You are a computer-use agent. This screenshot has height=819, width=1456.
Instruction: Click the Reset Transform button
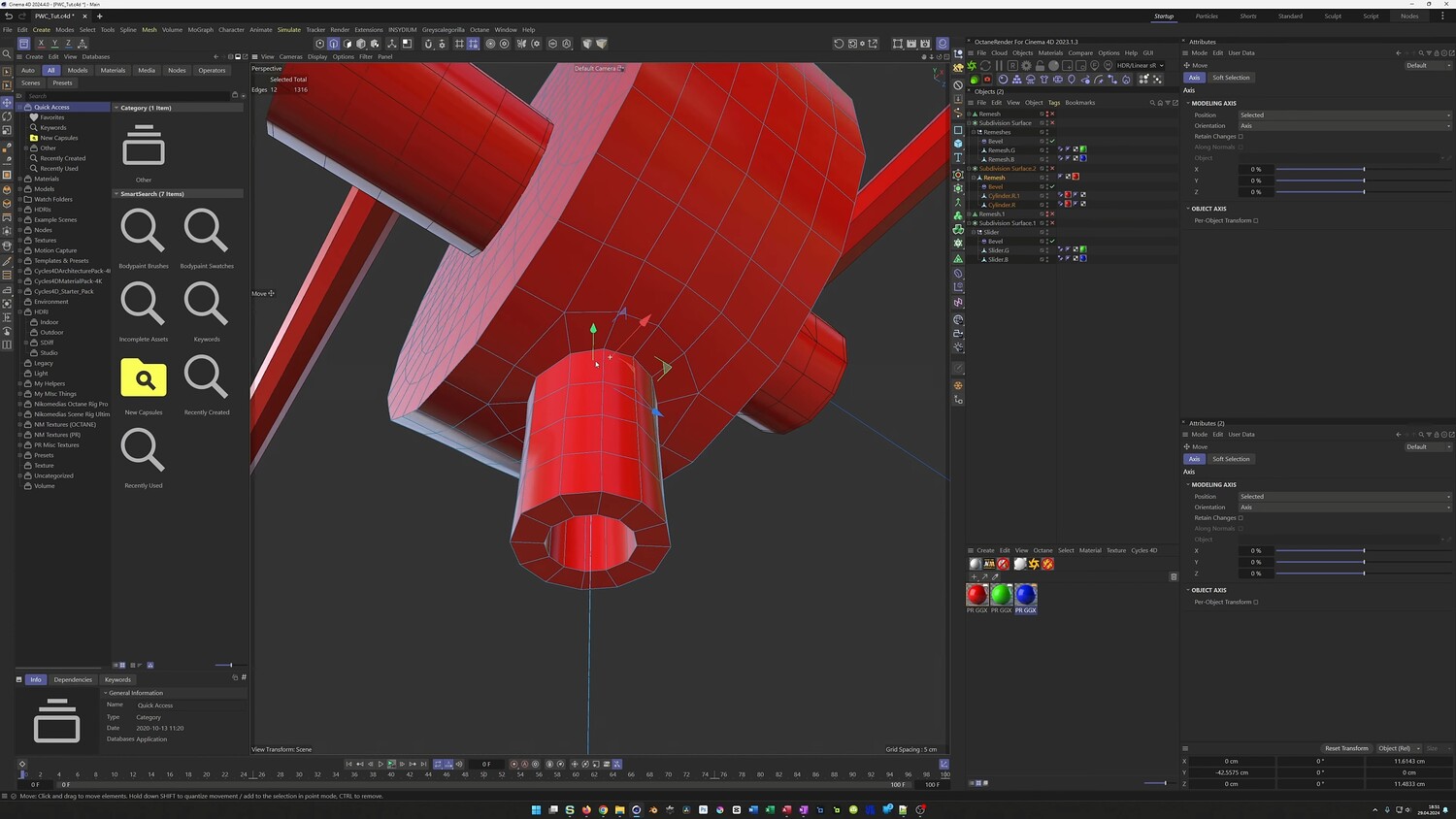coord(1346,748)
